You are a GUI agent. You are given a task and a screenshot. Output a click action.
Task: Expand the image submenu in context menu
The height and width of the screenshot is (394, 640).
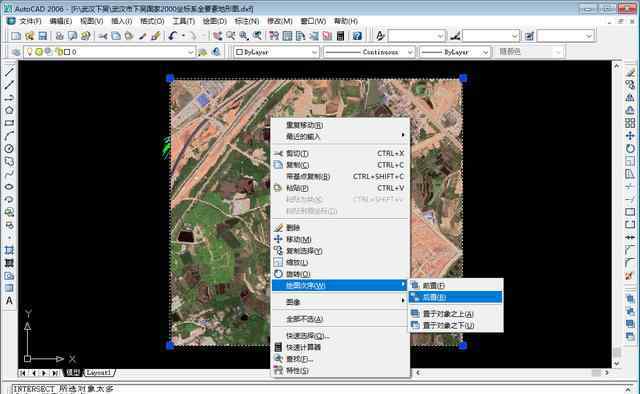[340, 302]
